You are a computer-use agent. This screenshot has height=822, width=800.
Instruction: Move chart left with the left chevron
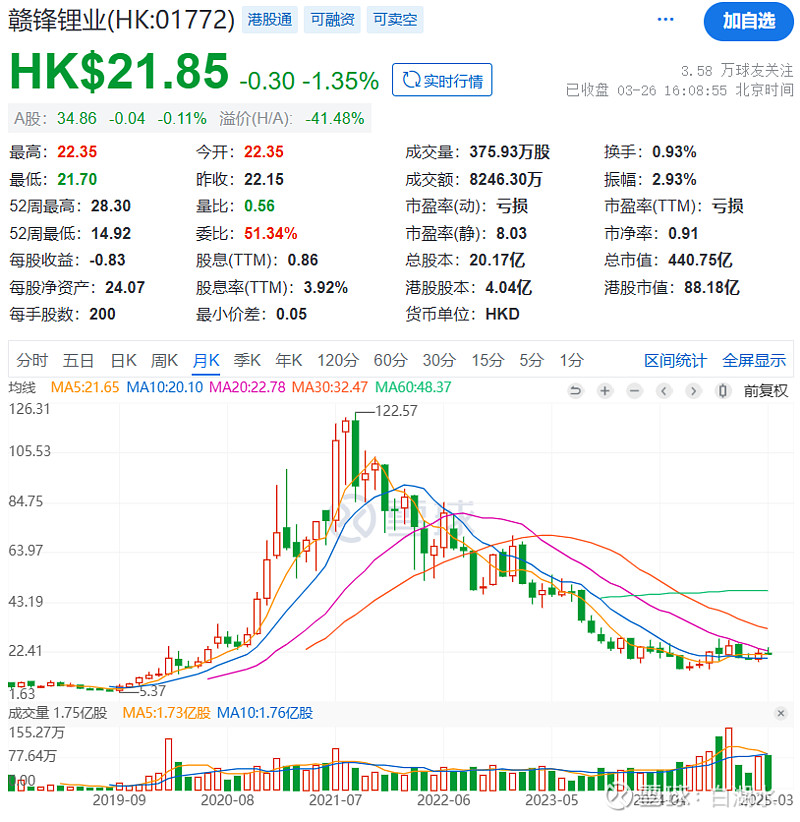point(664,391)
